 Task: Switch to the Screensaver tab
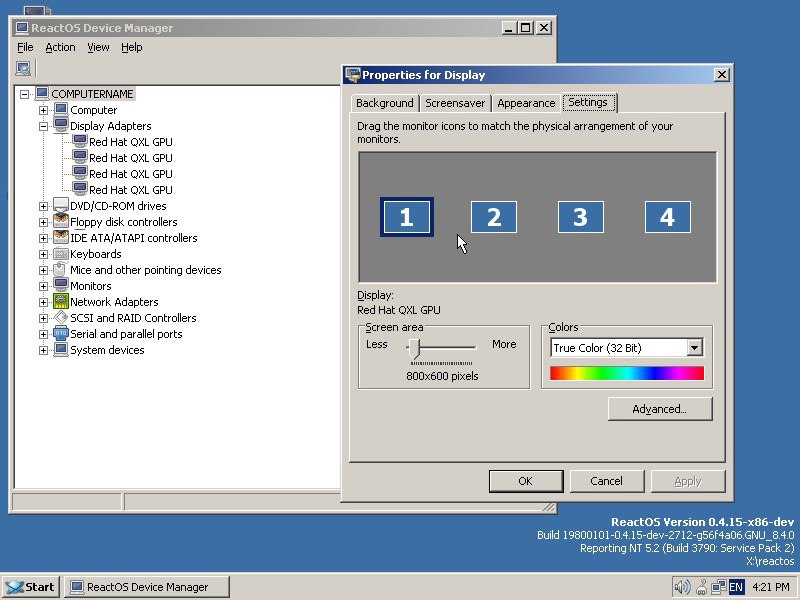pyautogui.click(x=455, y=103)
